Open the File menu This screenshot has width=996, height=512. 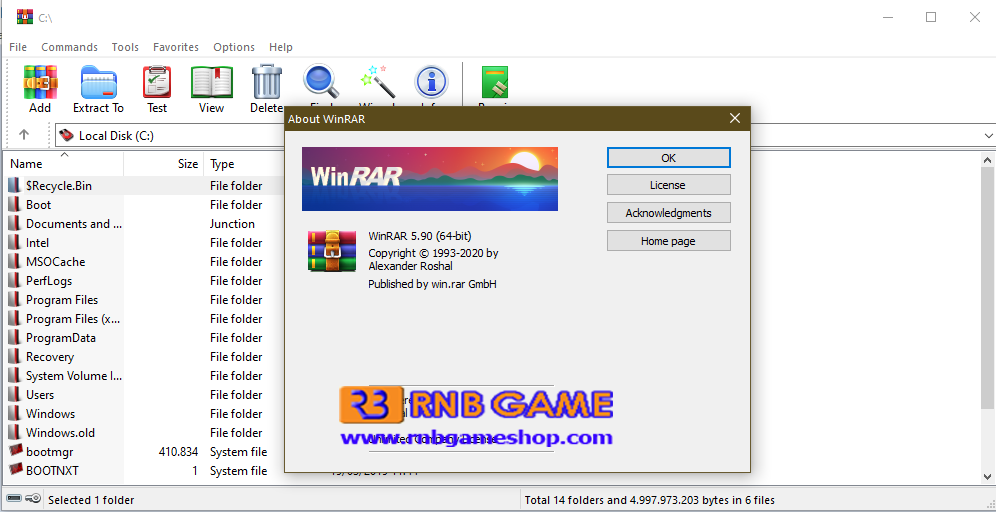(x=18, y=47)
